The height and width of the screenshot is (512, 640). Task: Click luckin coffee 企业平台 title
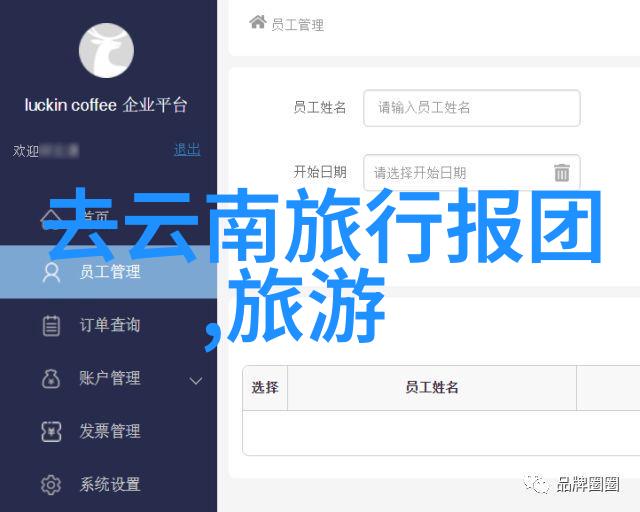[106, 105]
